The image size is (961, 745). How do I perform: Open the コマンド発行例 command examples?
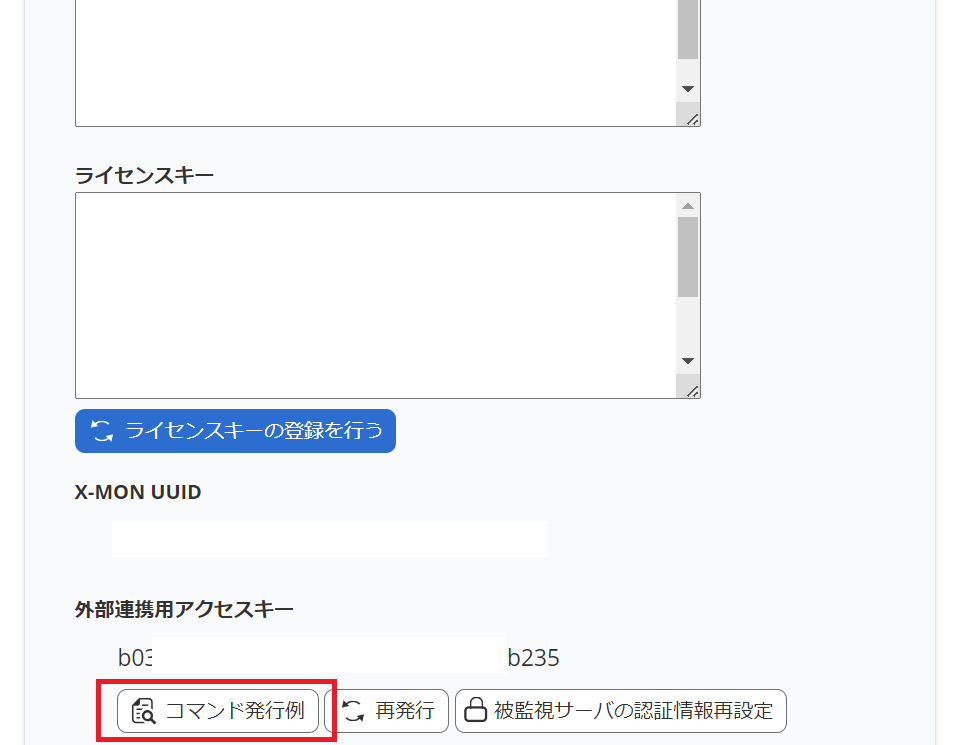[218, 711]
